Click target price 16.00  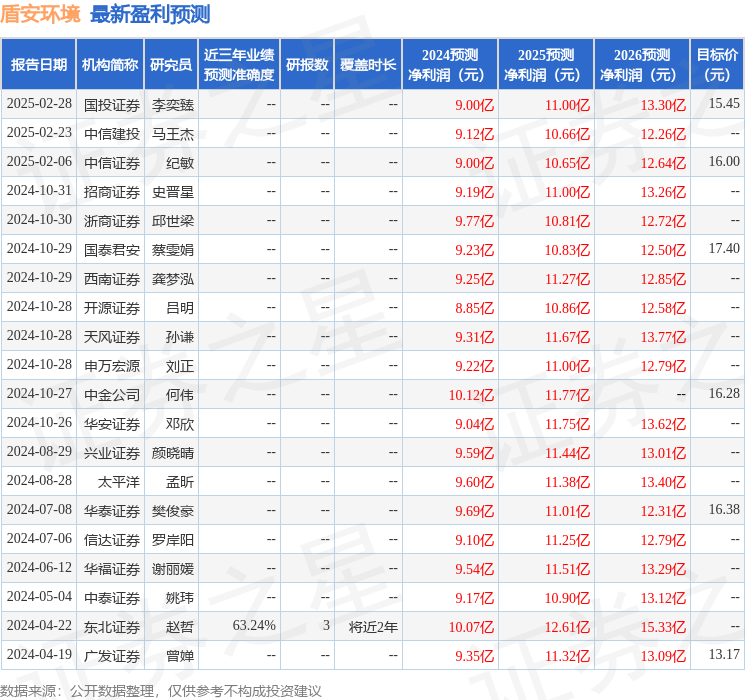click(724, 162)
